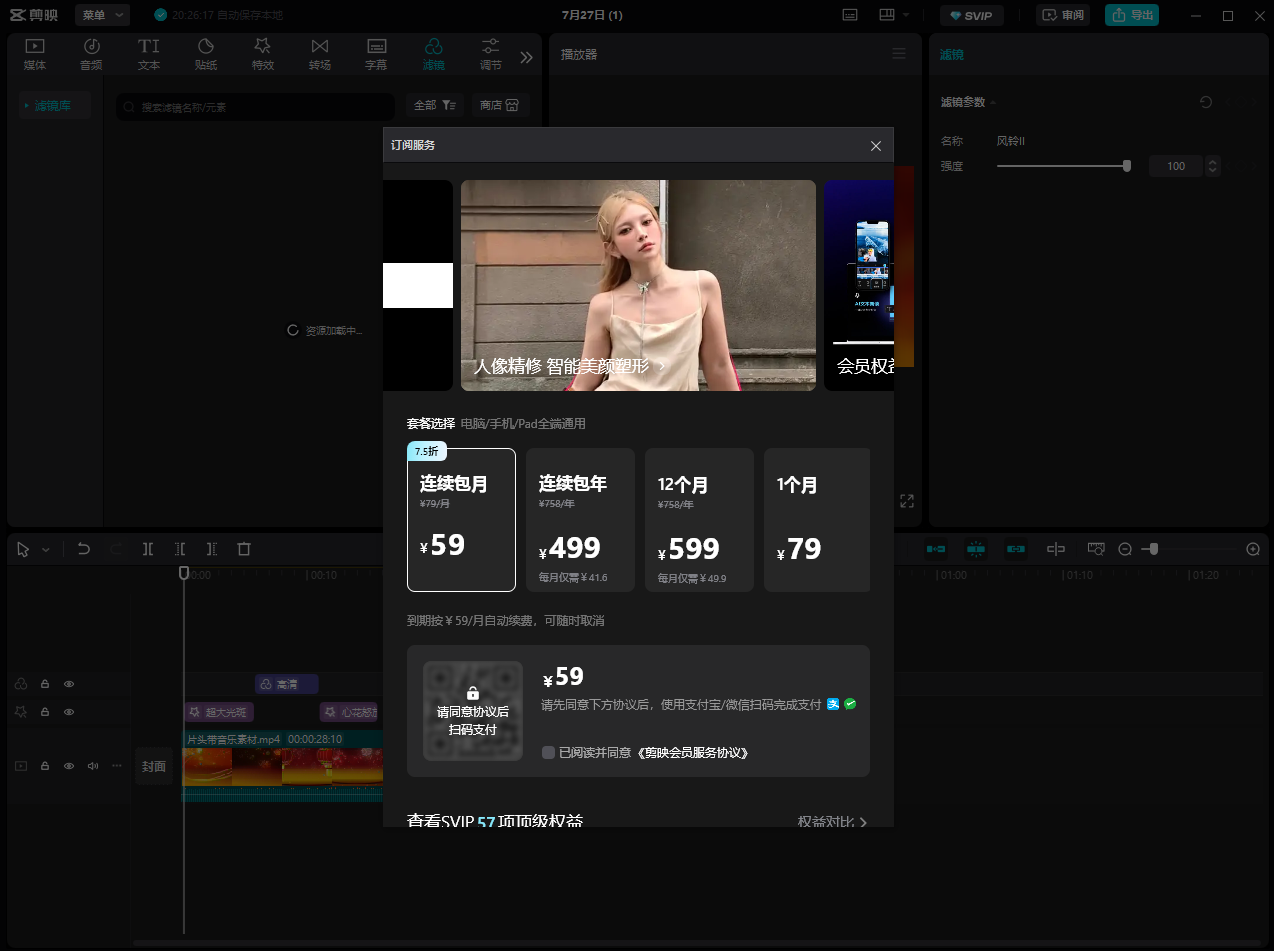Select the 连续包年 ¥499 plan
The image size is (1274, 951).
click(x=580, y=520)
